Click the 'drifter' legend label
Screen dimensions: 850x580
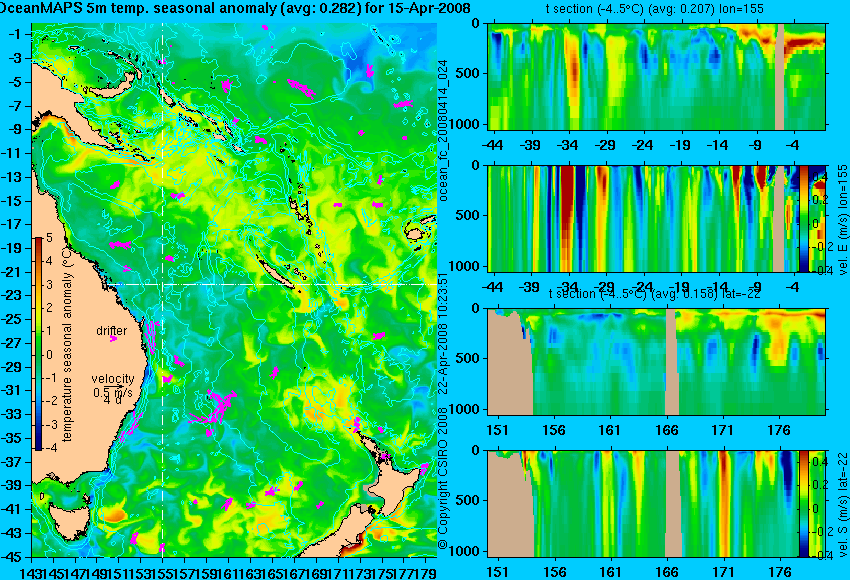[112, 331]
